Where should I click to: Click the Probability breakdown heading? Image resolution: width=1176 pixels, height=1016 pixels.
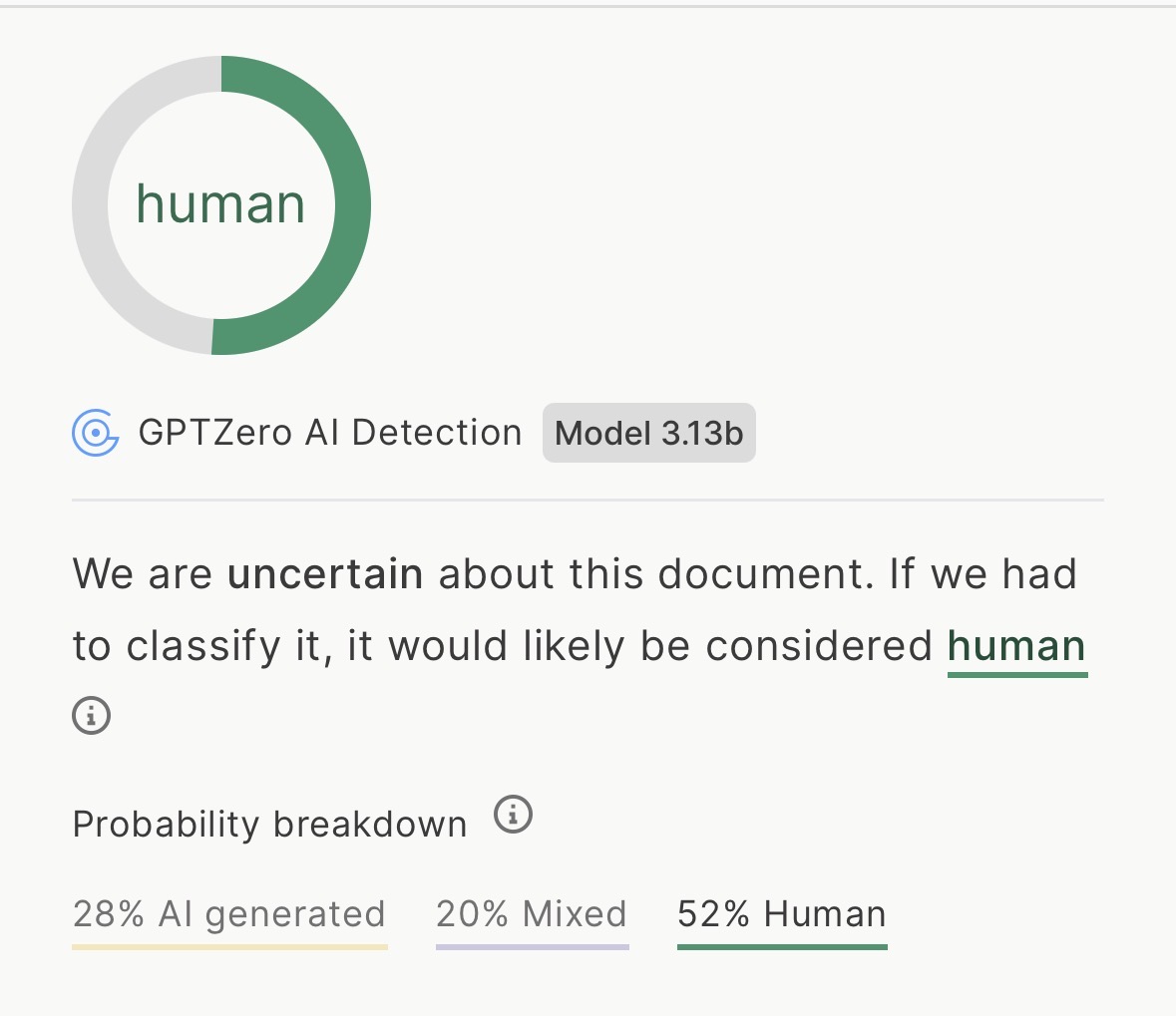(269, 825)
